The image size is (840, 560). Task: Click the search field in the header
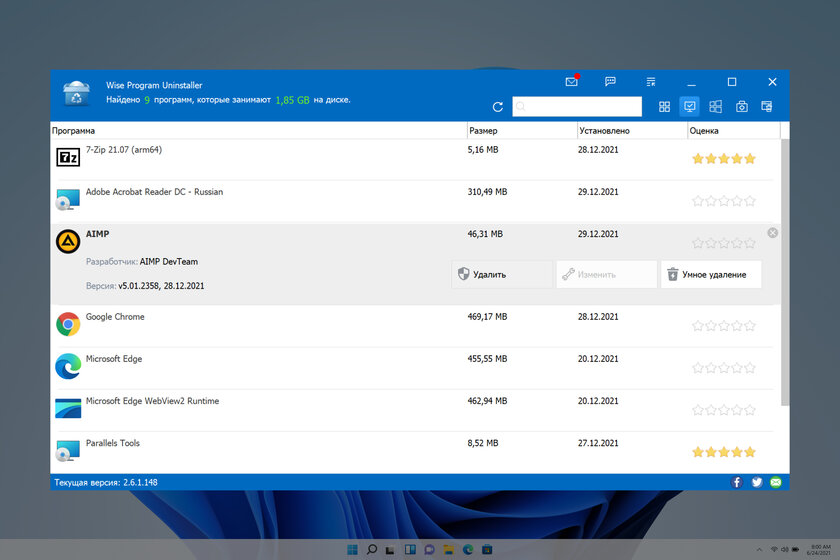pyautogui.click(x=577, y=106)
